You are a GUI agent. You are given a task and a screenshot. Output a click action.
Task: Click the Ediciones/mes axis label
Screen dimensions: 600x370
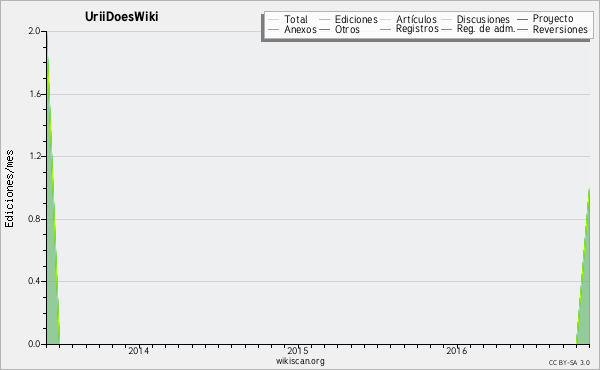coord(9,188)
